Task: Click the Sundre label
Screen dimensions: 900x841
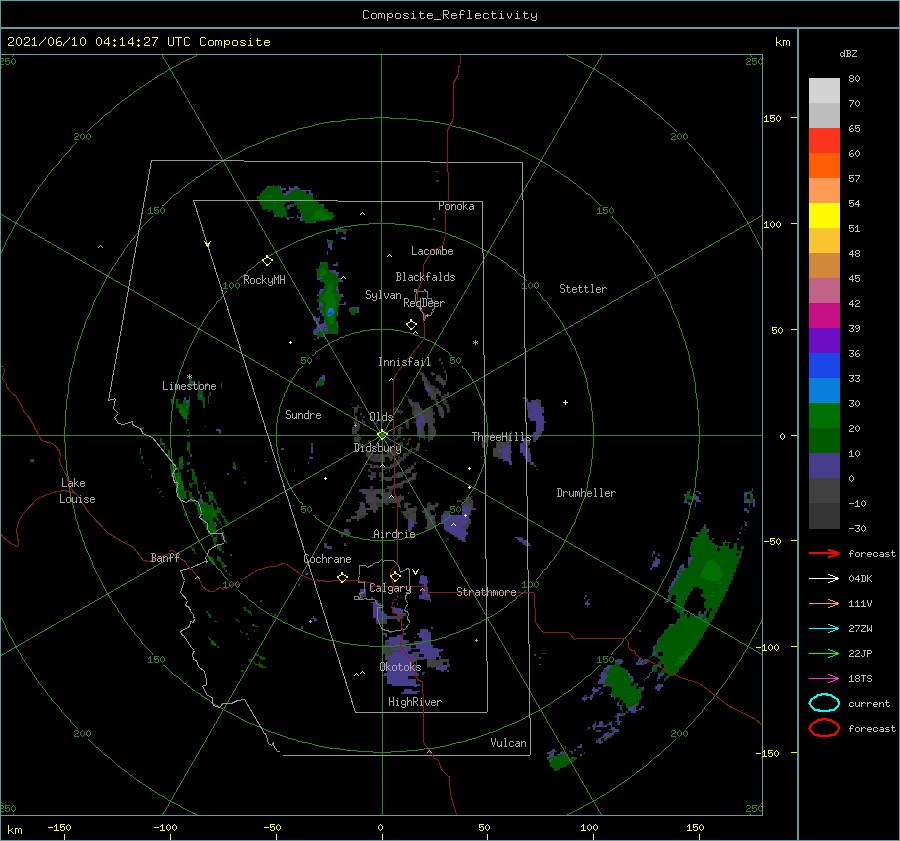Action: [303, 415]
